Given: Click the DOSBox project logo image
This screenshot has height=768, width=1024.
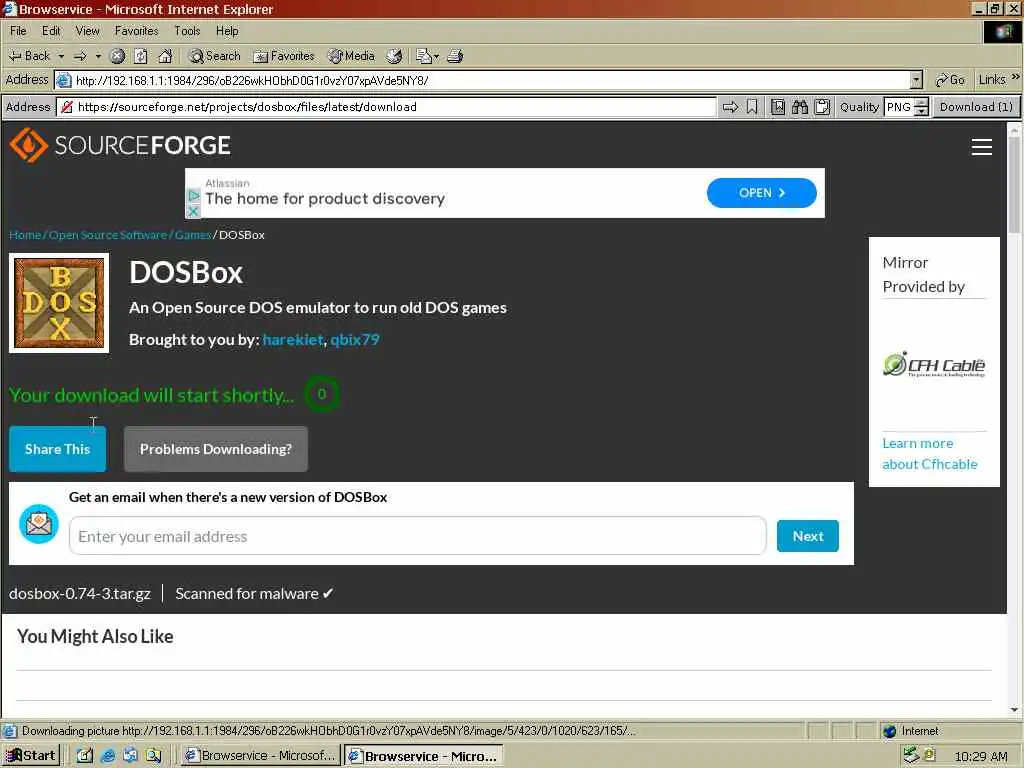Looking at the screenshot, I should click(x=59, y=303).
